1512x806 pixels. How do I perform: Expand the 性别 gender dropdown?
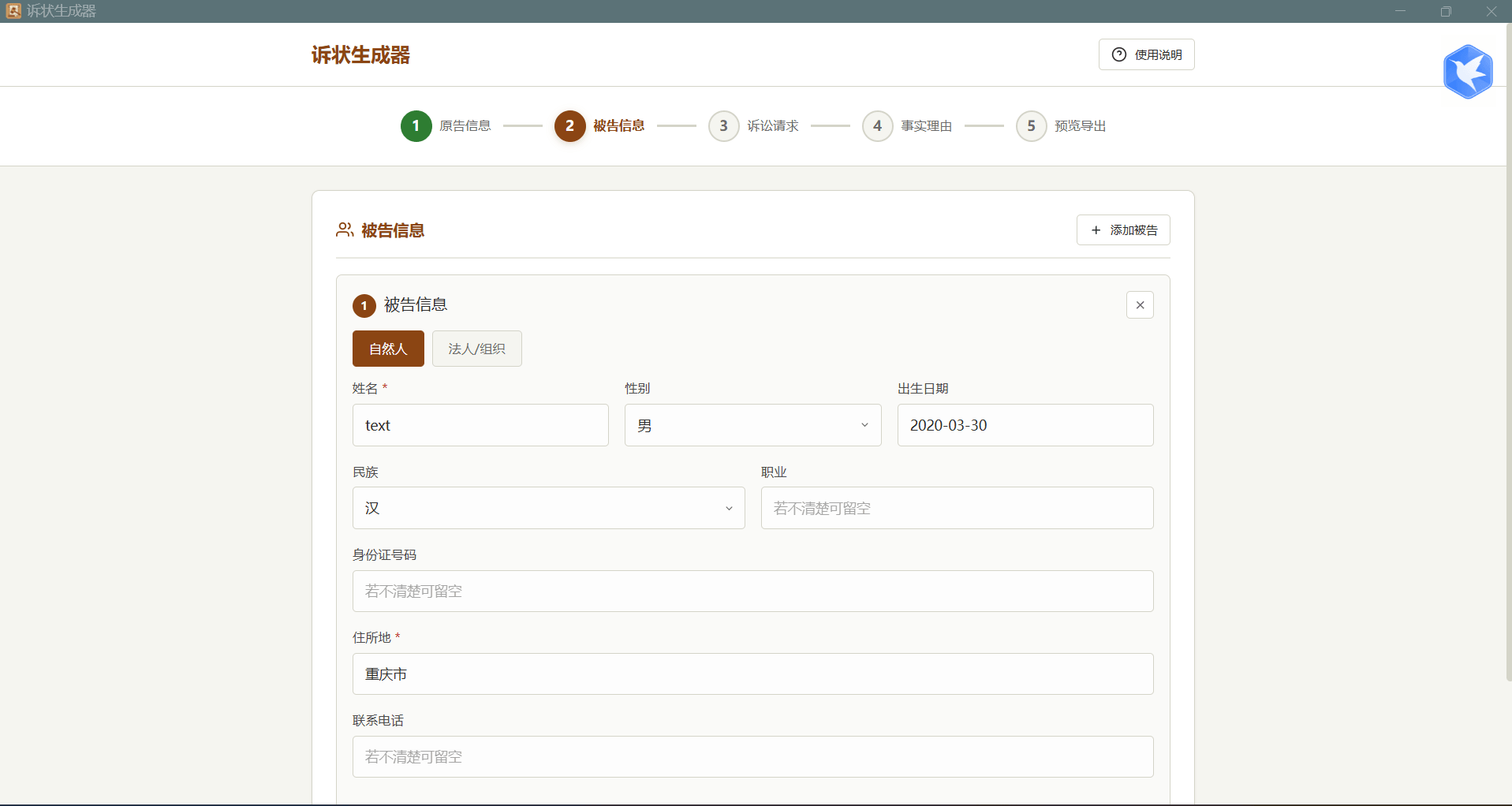pos(752,426)
